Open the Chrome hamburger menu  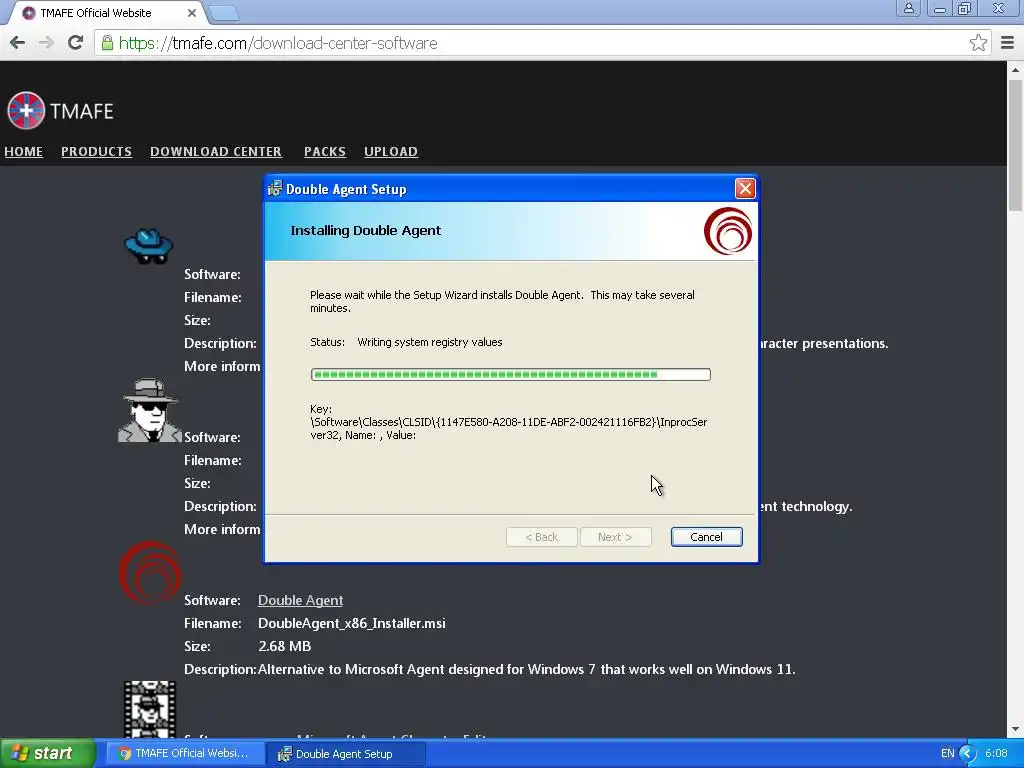point(1007,43)
